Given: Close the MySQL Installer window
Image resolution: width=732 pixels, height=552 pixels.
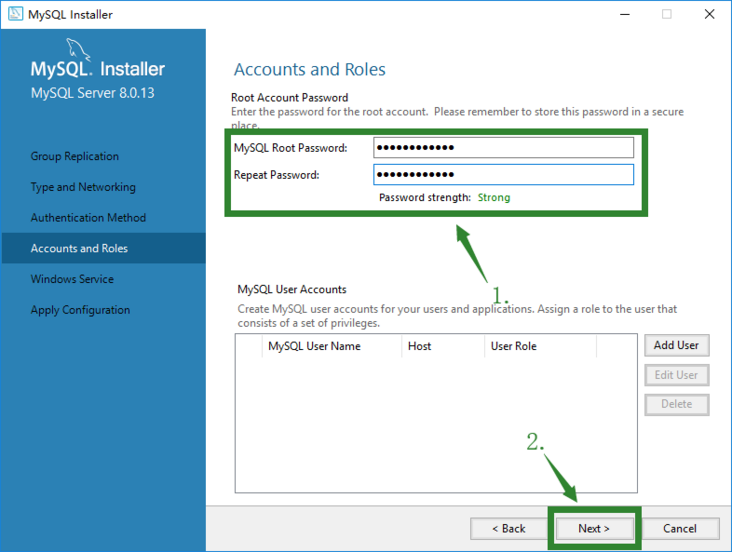Looking at the screenshot, I should click(x=709, y=14).
